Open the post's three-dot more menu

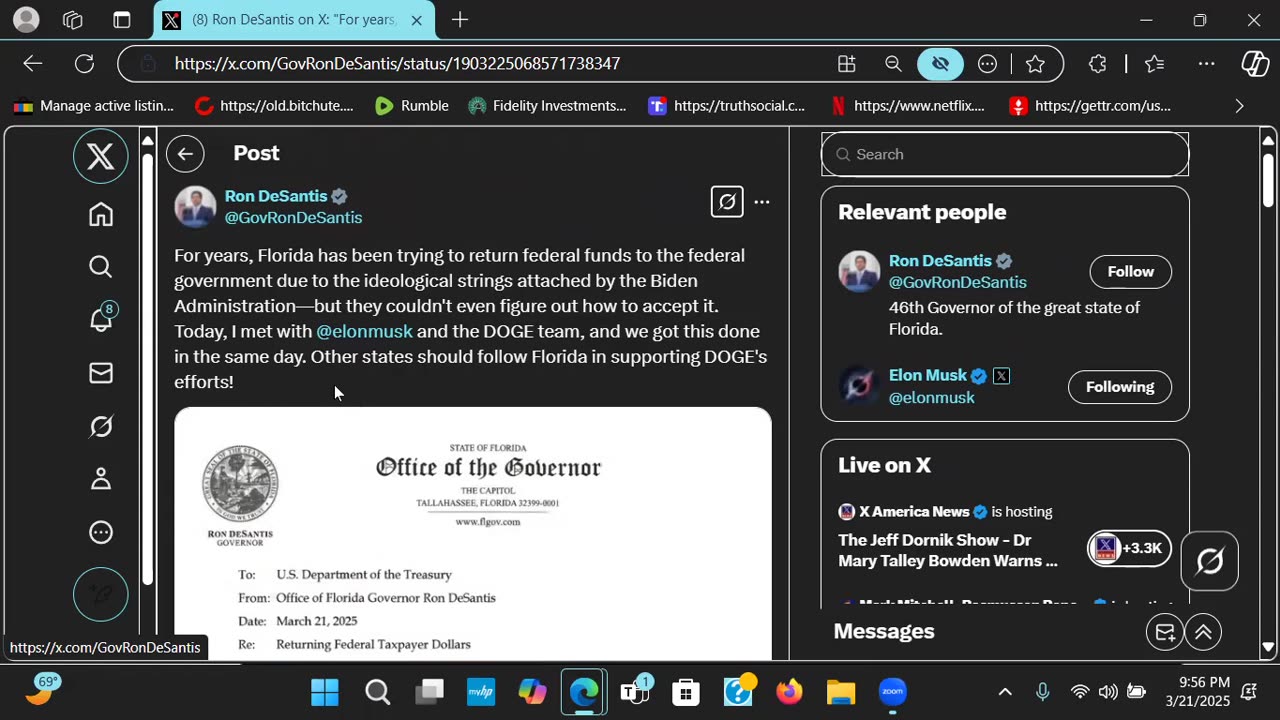click(762, 202)
